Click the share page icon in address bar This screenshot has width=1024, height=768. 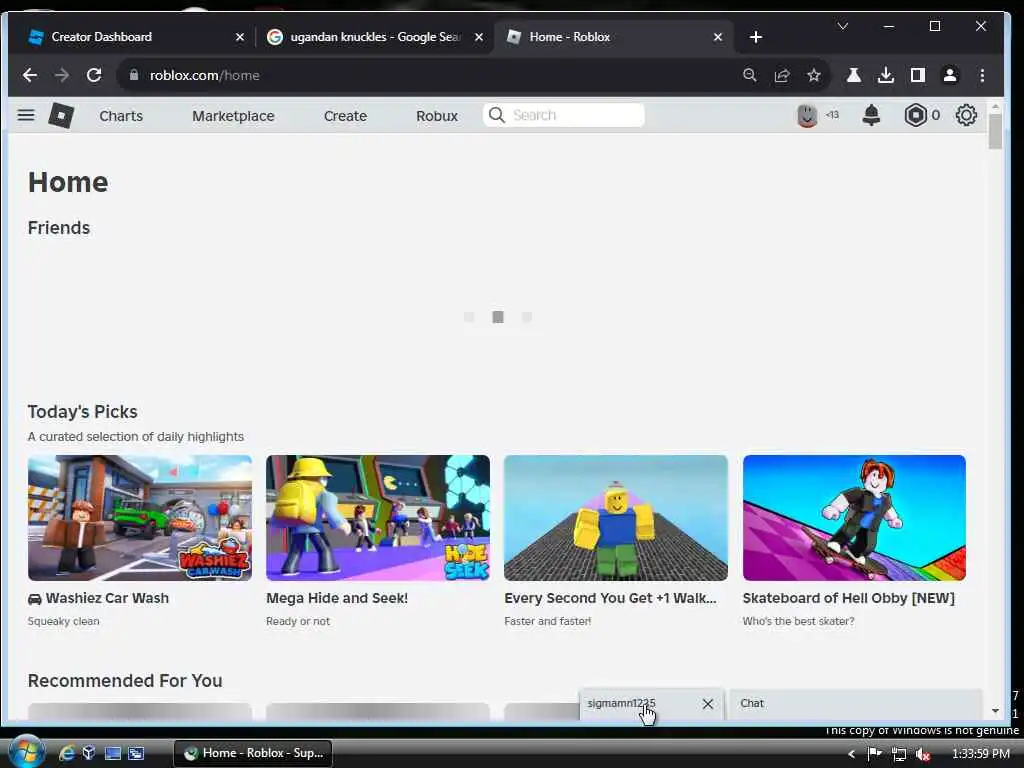[x=782, y=75]
